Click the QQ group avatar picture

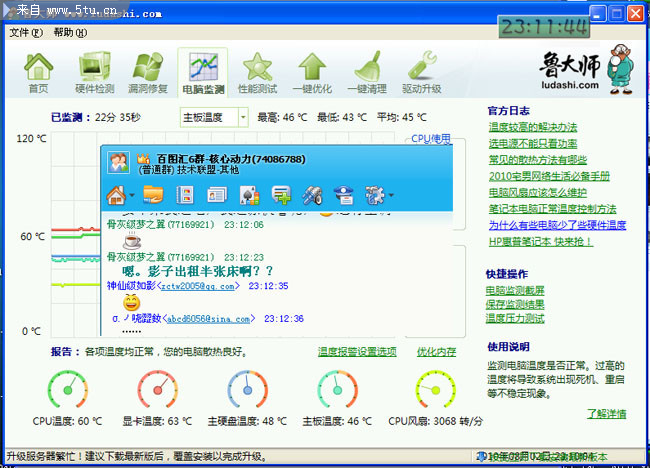click(x=117, y=164)
